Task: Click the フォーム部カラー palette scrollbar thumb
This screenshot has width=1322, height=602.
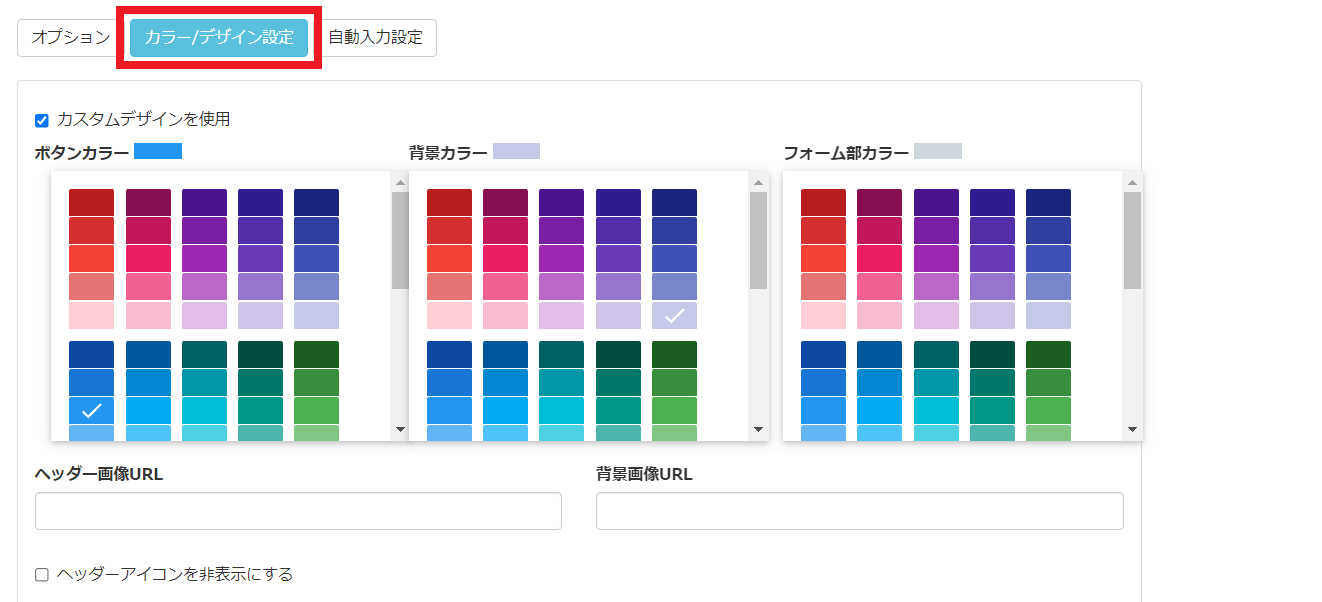Action: (1132, 240)
